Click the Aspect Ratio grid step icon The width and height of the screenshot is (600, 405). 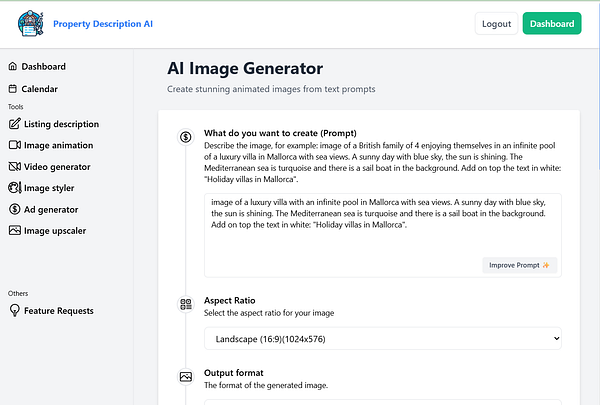pyautogui.click(x=186, y=304)
